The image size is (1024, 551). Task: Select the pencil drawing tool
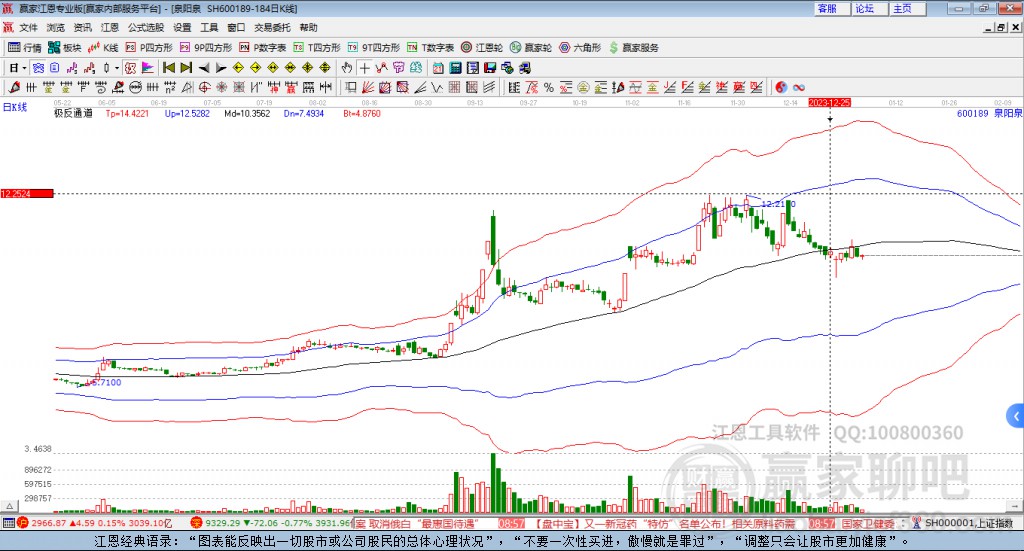click(14, 87)
